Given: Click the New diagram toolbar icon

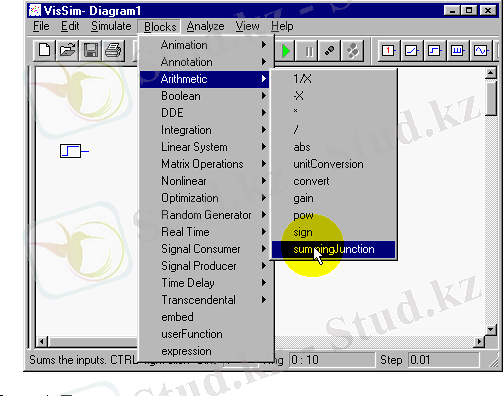Looking at the screenshot, I should 45,51.
